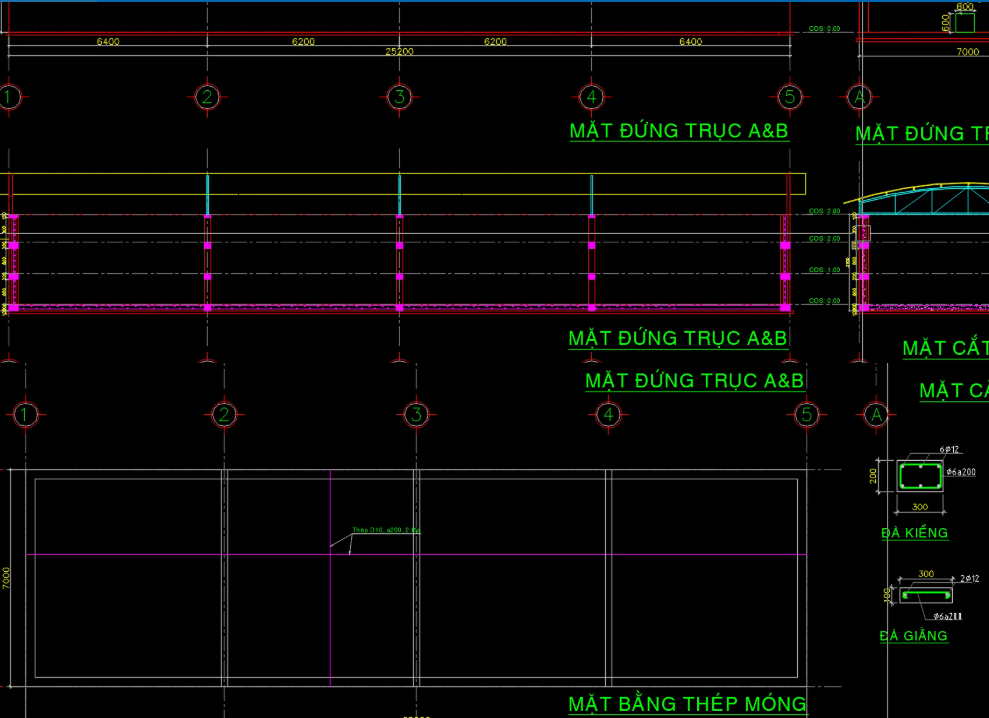Screen dimensions: 989x718
Task: Select grid bubble 1 in the lower axis row
Action: click(x=26, y=415)
